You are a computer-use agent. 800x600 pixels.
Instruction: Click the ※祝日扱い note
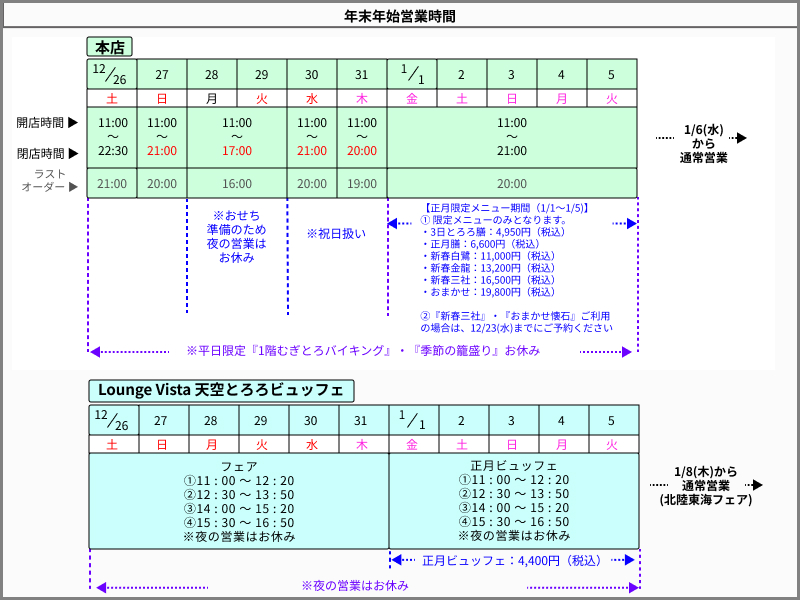336,234
